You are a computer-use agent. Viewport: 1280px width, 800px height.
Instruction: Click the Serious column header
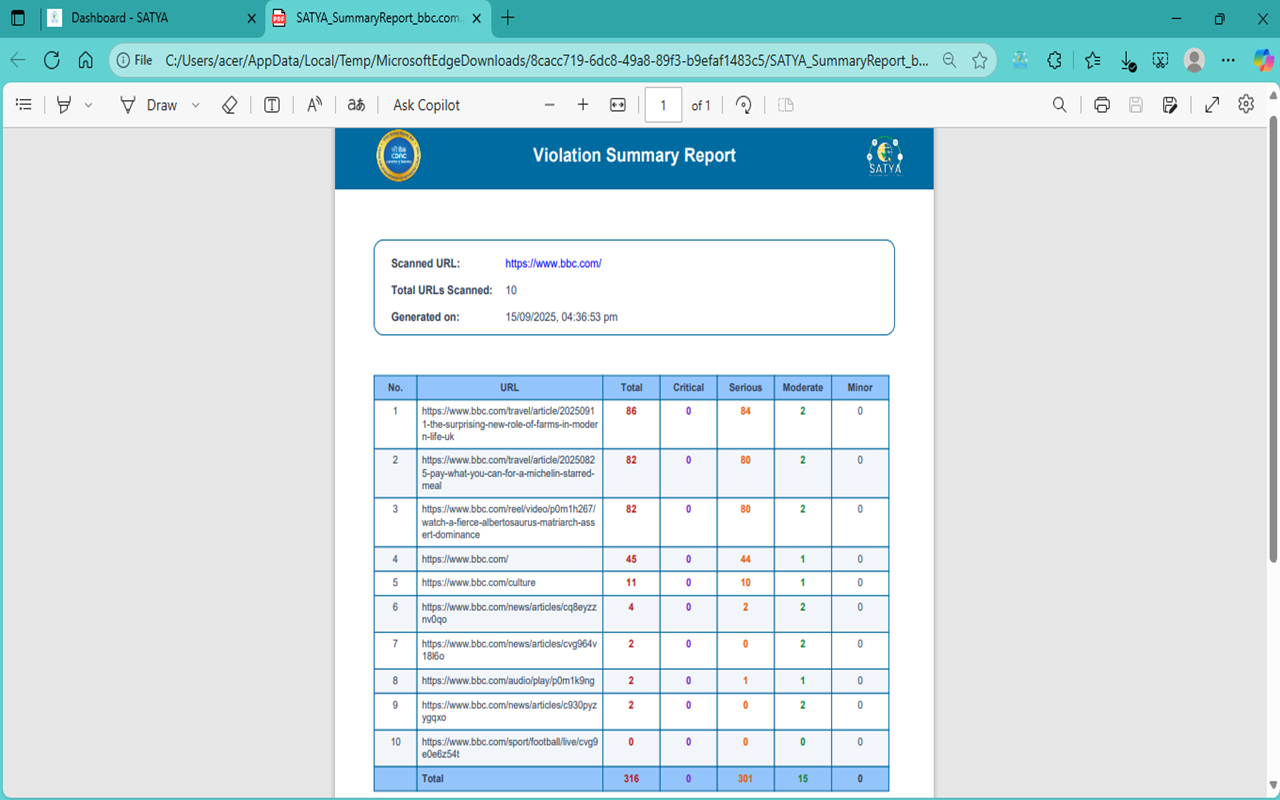[x=745, y=388]
